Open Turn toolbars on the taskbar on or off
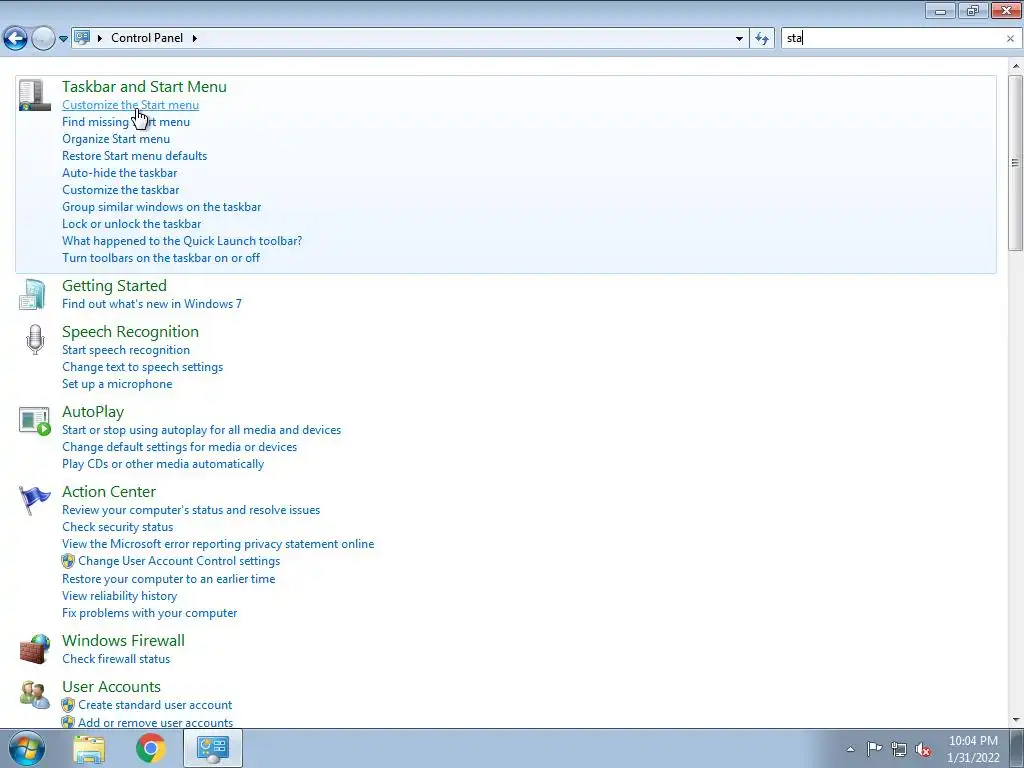The height and width of the screenshot is (768, 1024). [x=161, y=258]
